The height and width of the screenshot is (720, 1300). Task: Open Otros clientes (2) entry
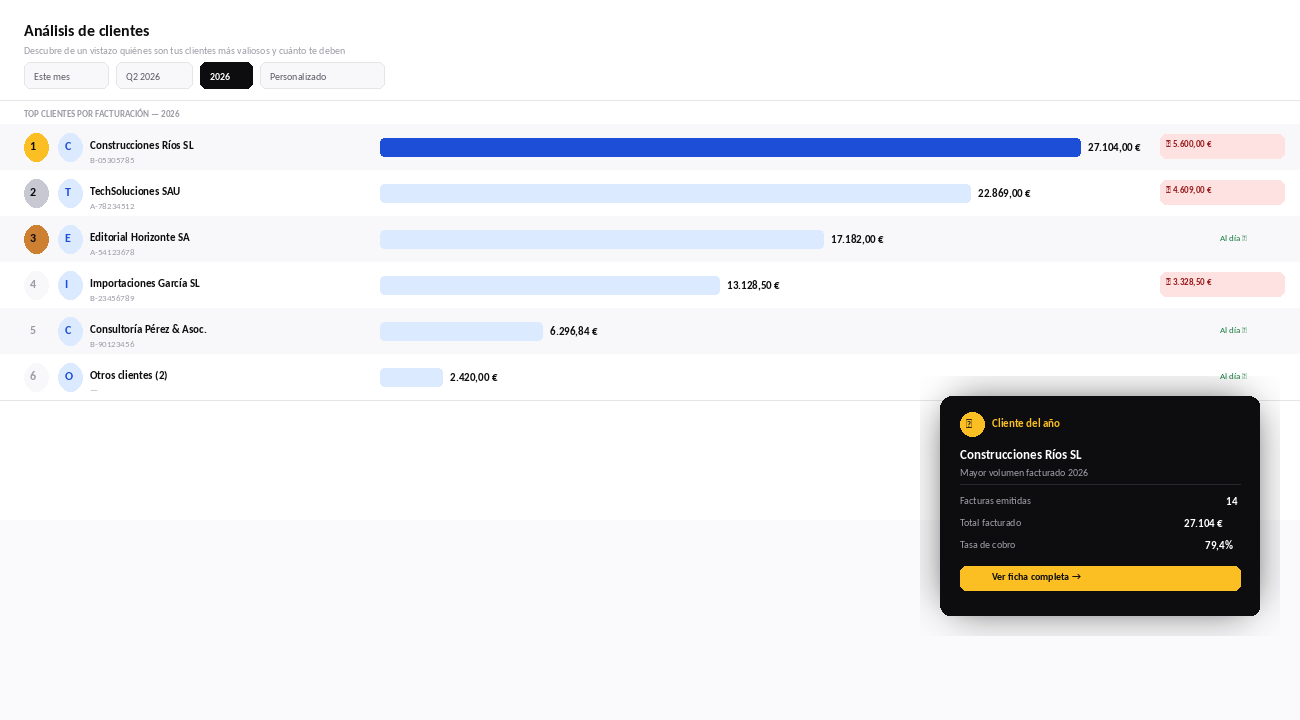coord(129,376)
